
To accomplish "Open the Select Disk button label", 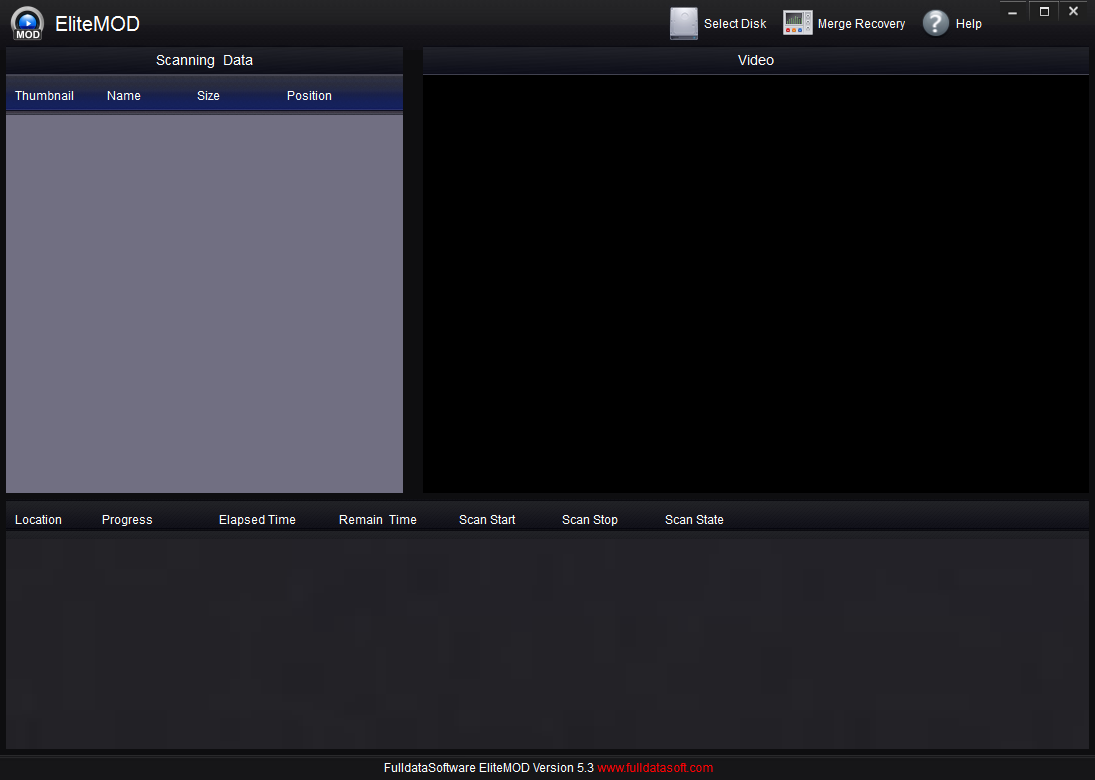I will coord(735,24).
